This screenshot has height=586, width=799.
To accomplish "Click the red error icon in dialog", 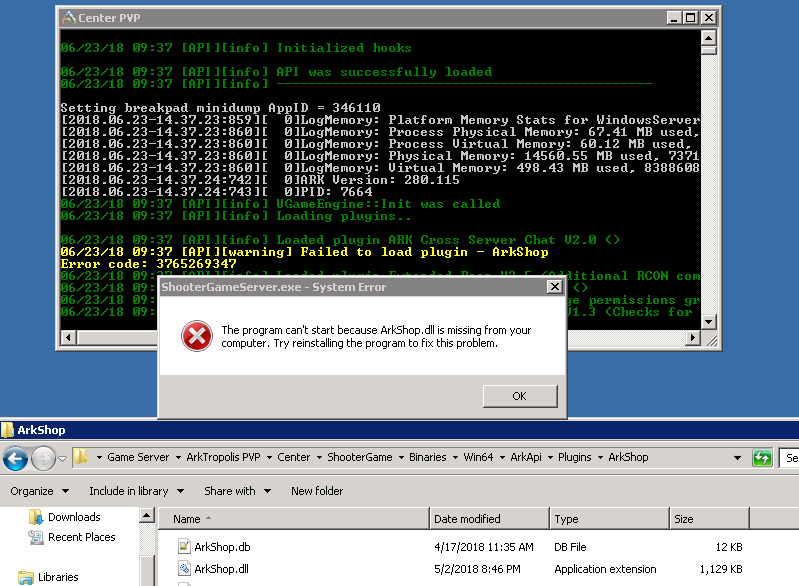I will (x=197, y=336).
